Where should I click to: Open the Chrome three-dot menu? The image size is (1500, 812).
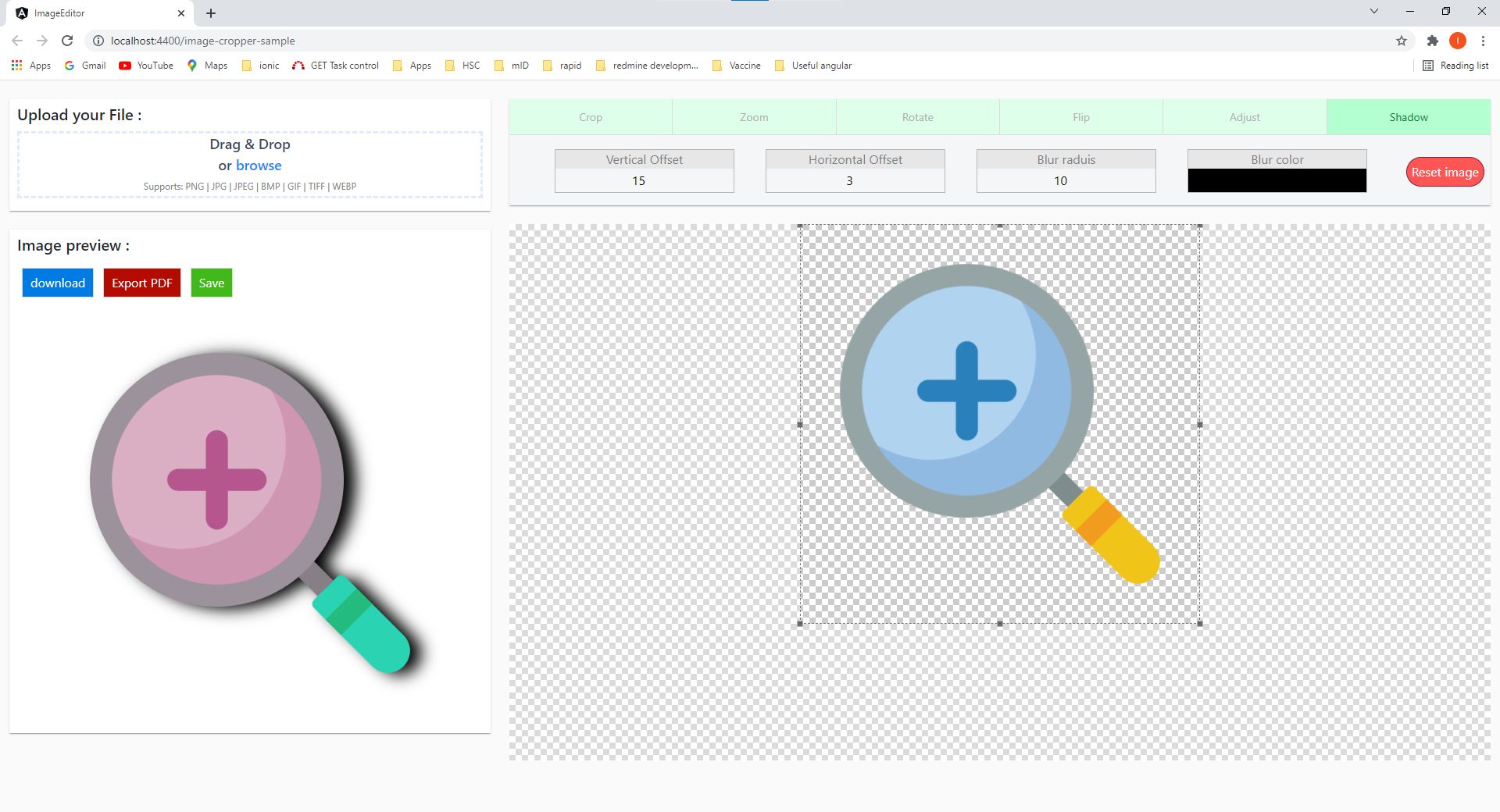pyautogui.click(x=1483, y=41)
